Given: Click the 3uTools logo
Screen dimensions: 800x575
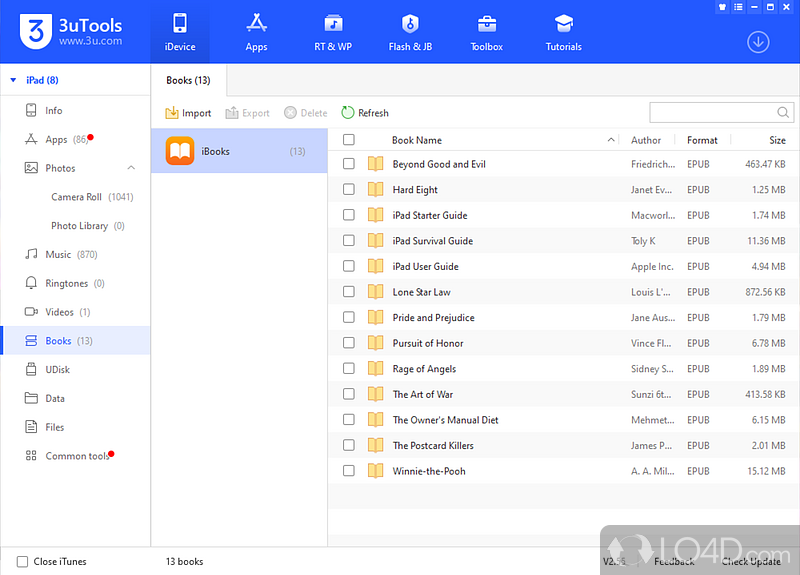Looking at the screenshot, I should pos(71,32).
